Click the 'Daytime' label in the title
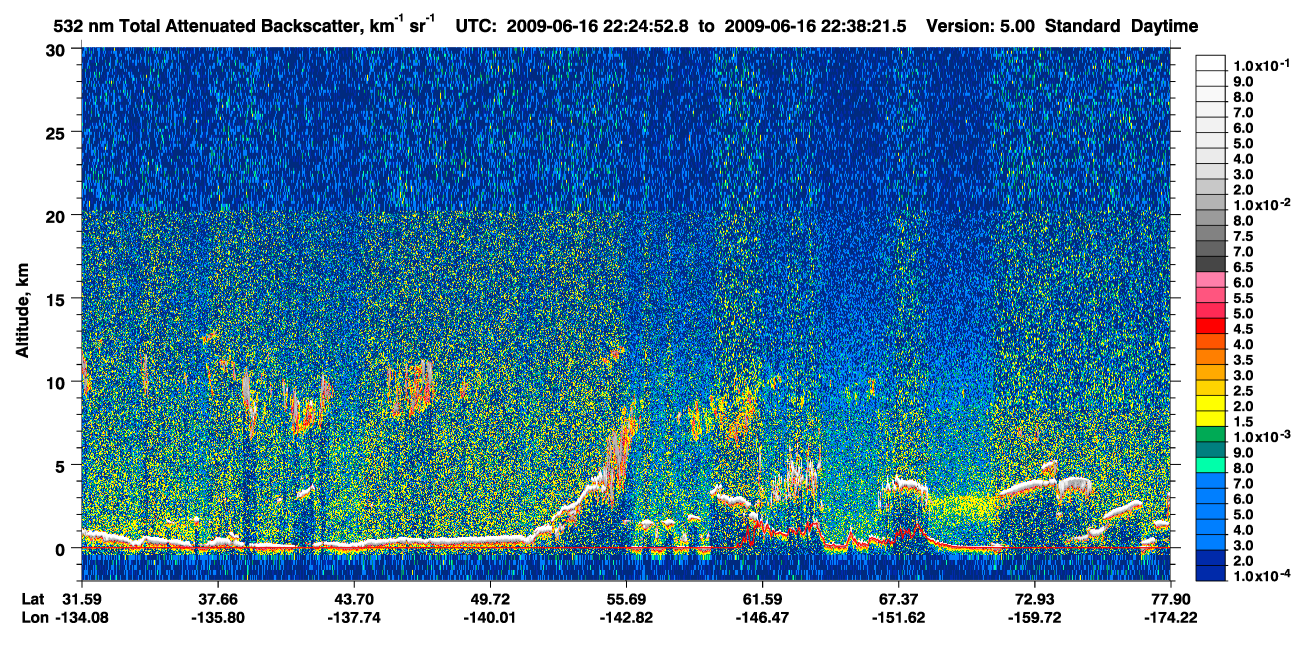Screen dimensions: 1300x667 (1165, 27)
